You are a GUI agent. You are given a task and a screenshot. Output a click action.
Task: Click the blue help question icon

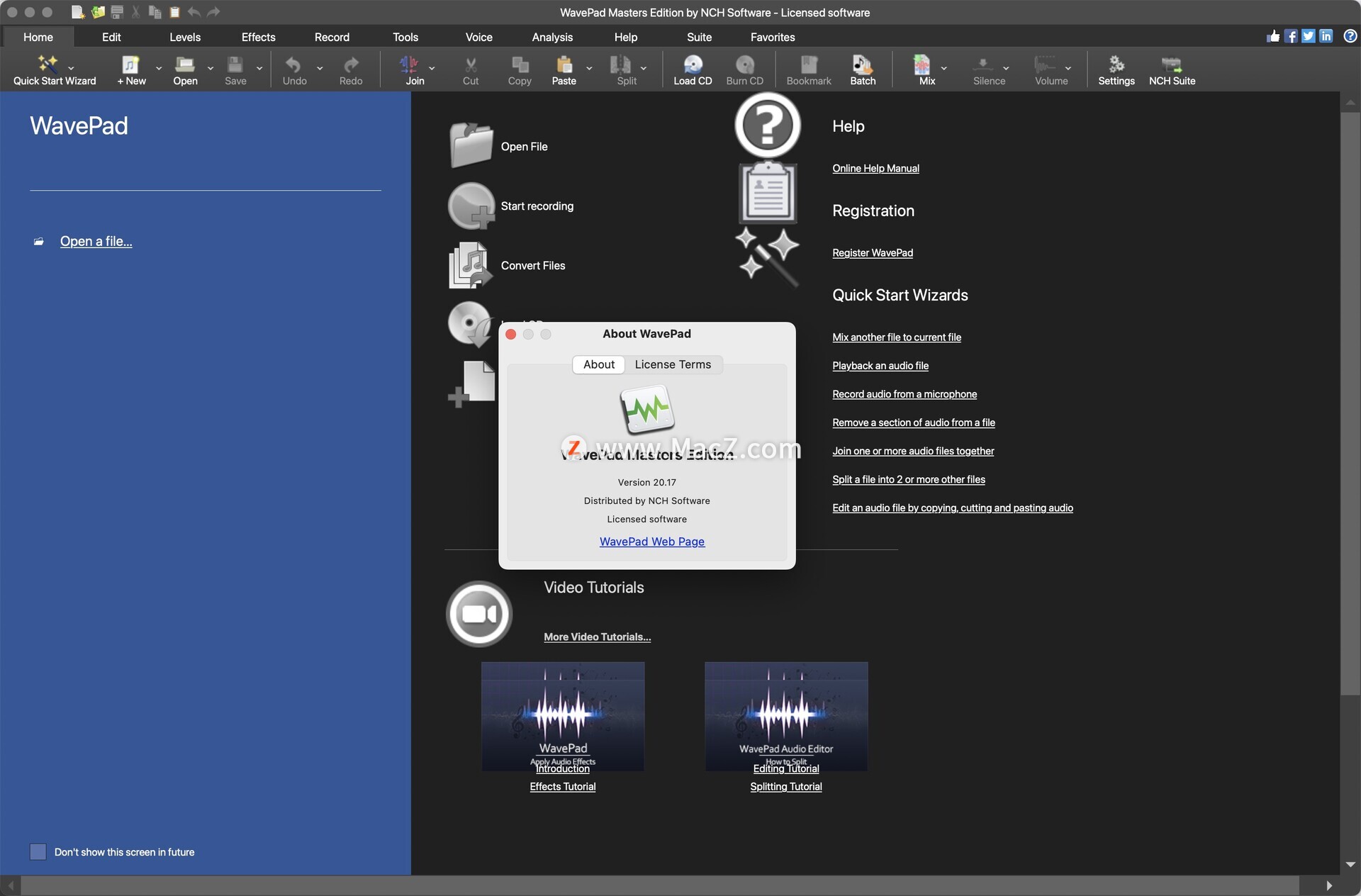[1350, 36]
